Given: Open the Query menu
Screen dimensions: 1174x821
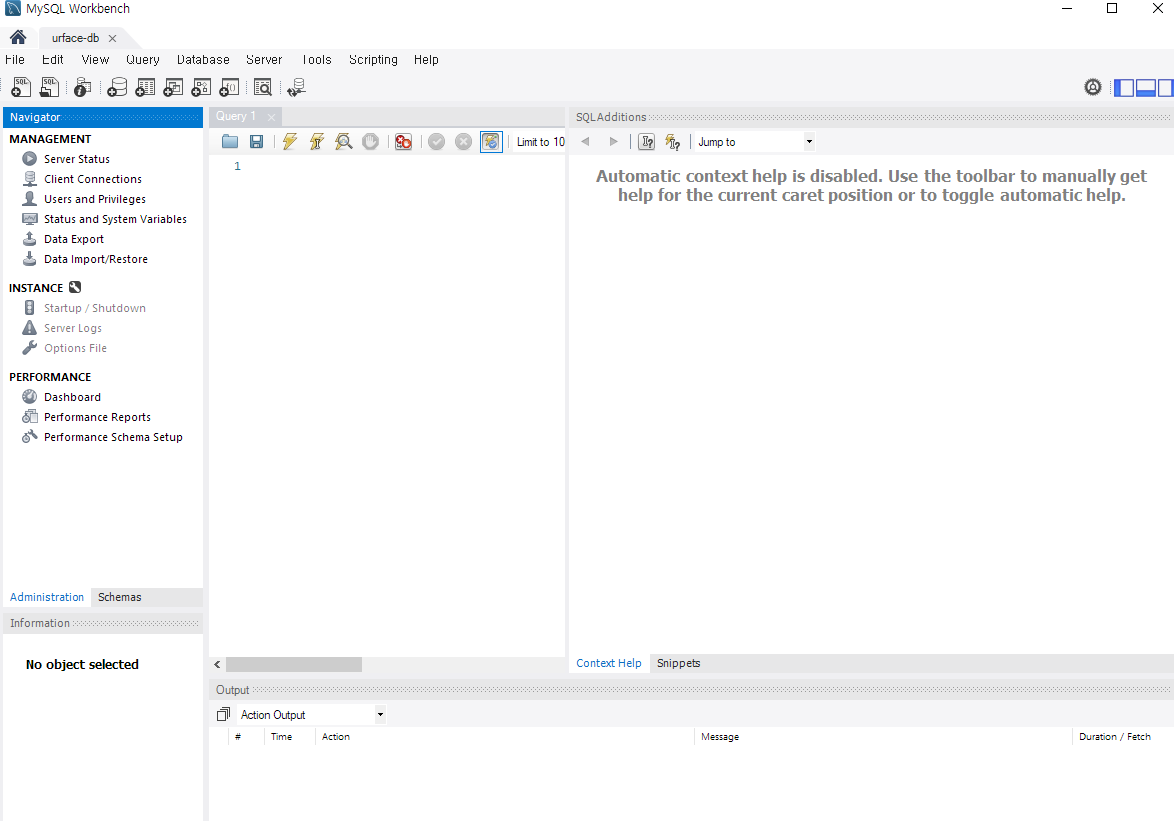Looking at the screenshot, I should 142,60.
